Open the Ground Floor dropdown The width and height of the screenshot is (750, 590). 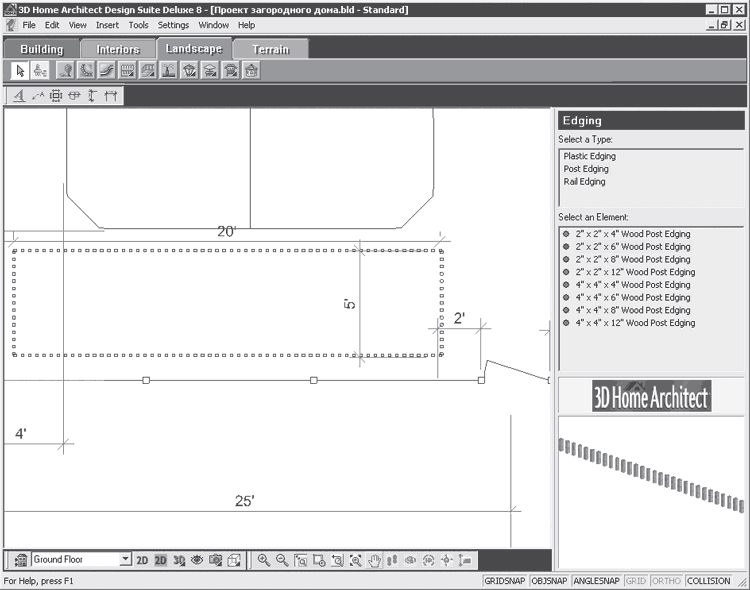[x=125, y=560]
